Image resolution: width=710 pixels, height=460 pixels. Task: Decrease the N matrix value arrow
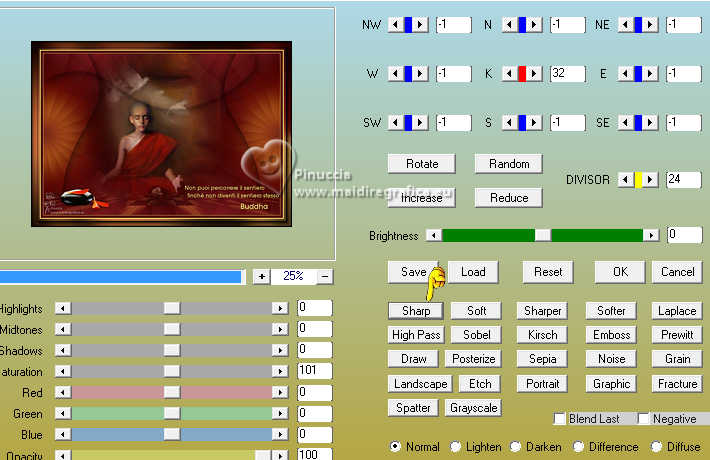510,24
